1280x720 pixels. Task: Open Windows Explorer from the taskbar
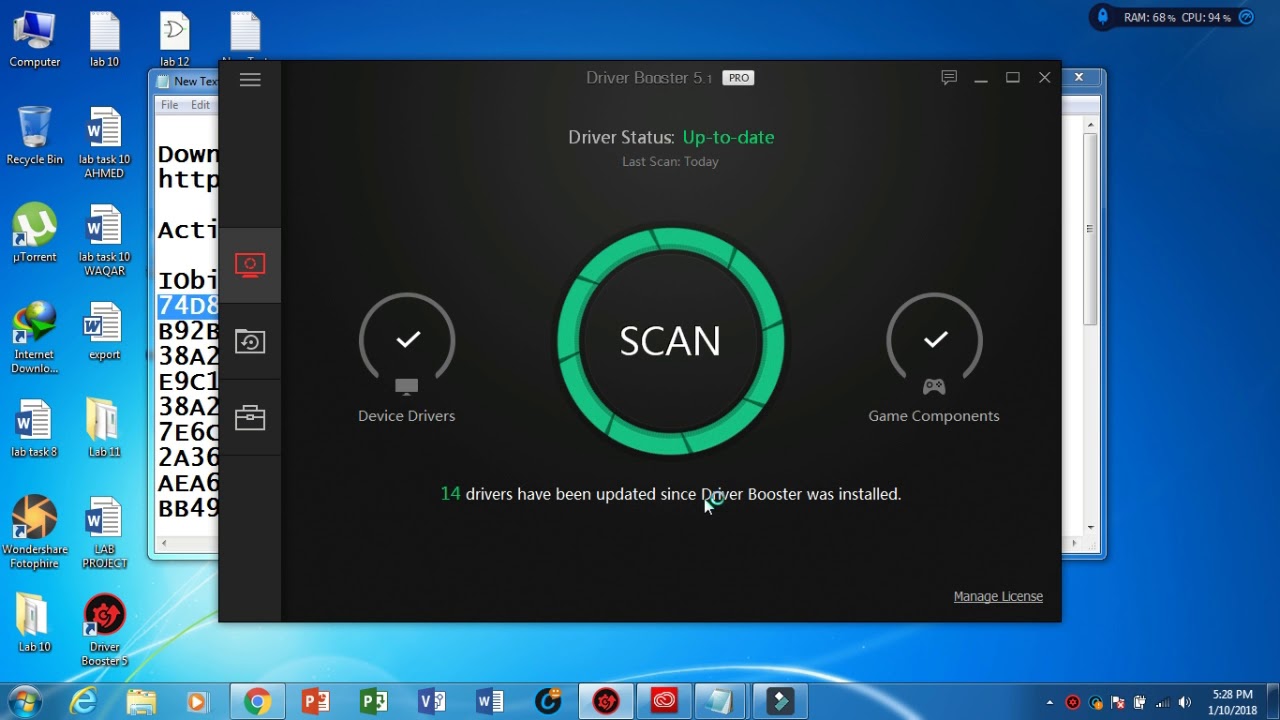click(141, 702)
